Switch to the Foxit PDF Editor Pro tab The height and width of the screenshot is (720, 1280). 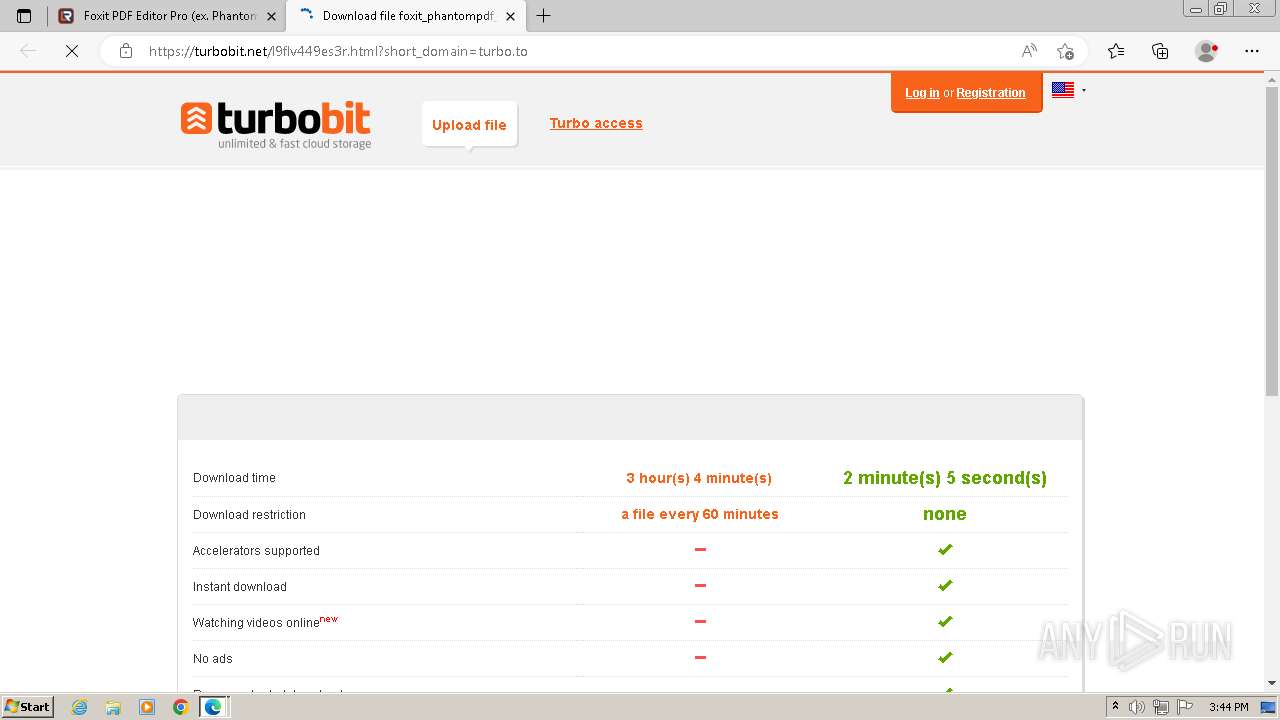coord(167,16)
